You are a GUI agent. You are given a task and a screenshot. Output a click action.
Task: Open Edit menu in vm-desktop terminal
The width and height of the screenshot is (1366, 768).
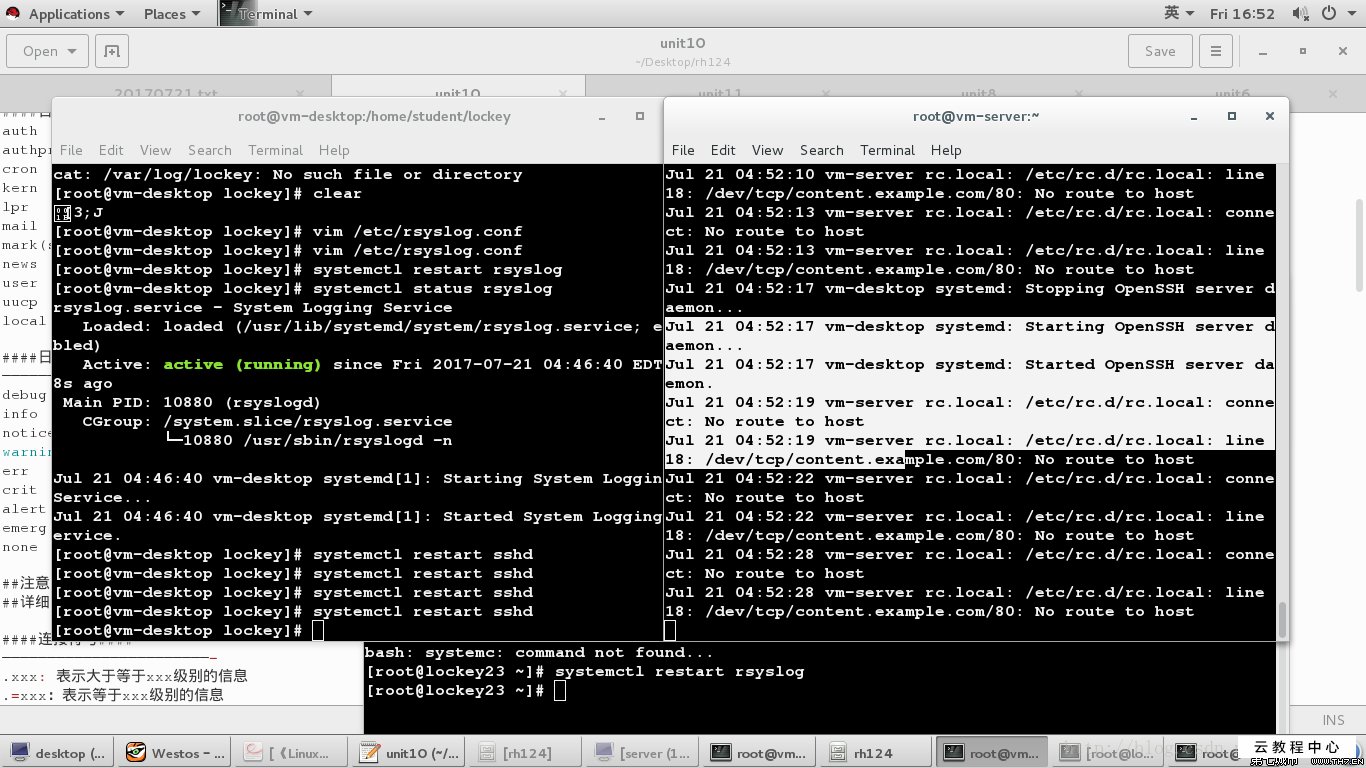pyautogui.click(x=111, y=150)
